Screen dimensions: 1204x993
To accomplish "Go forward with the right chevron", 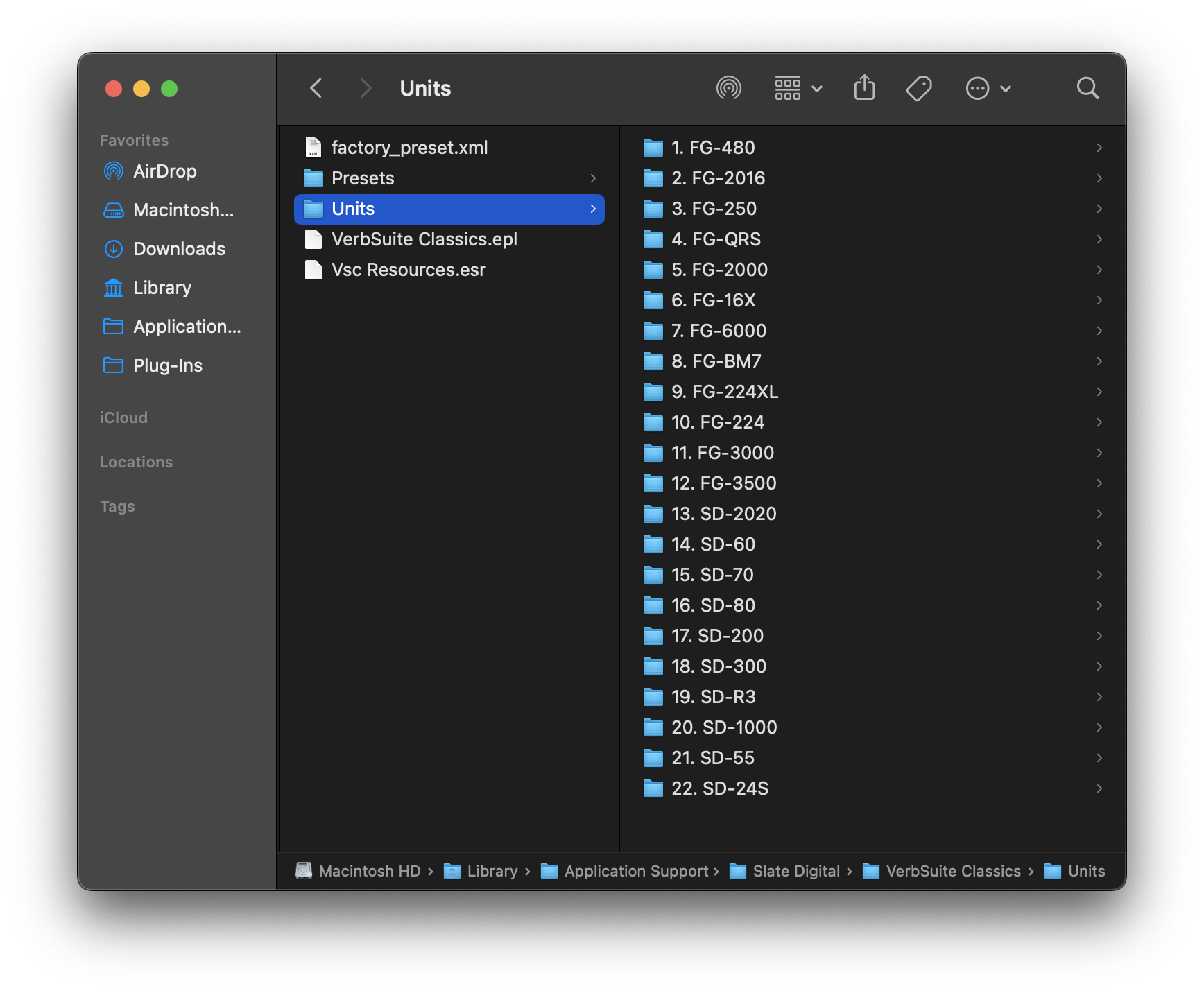I will coord(365,89).
